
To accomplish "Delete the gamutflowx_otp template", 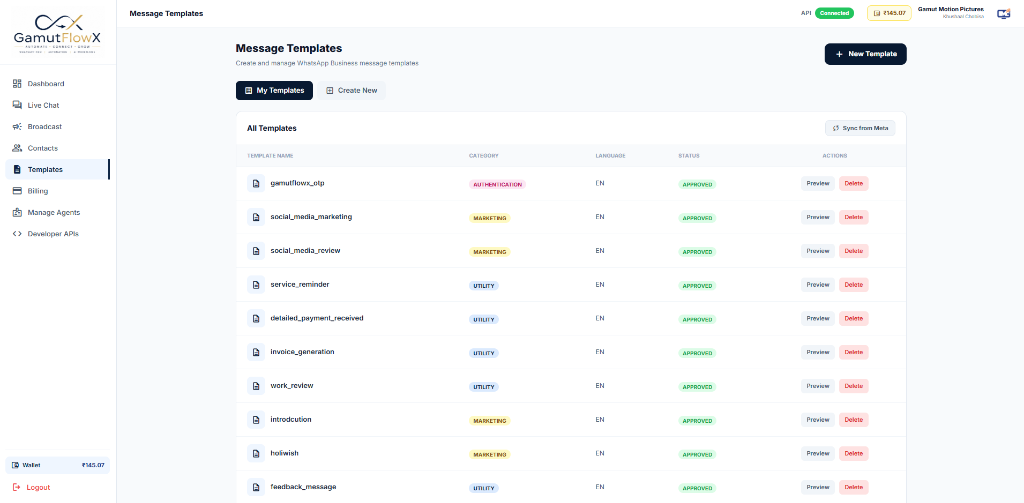I will coord(854,184).
